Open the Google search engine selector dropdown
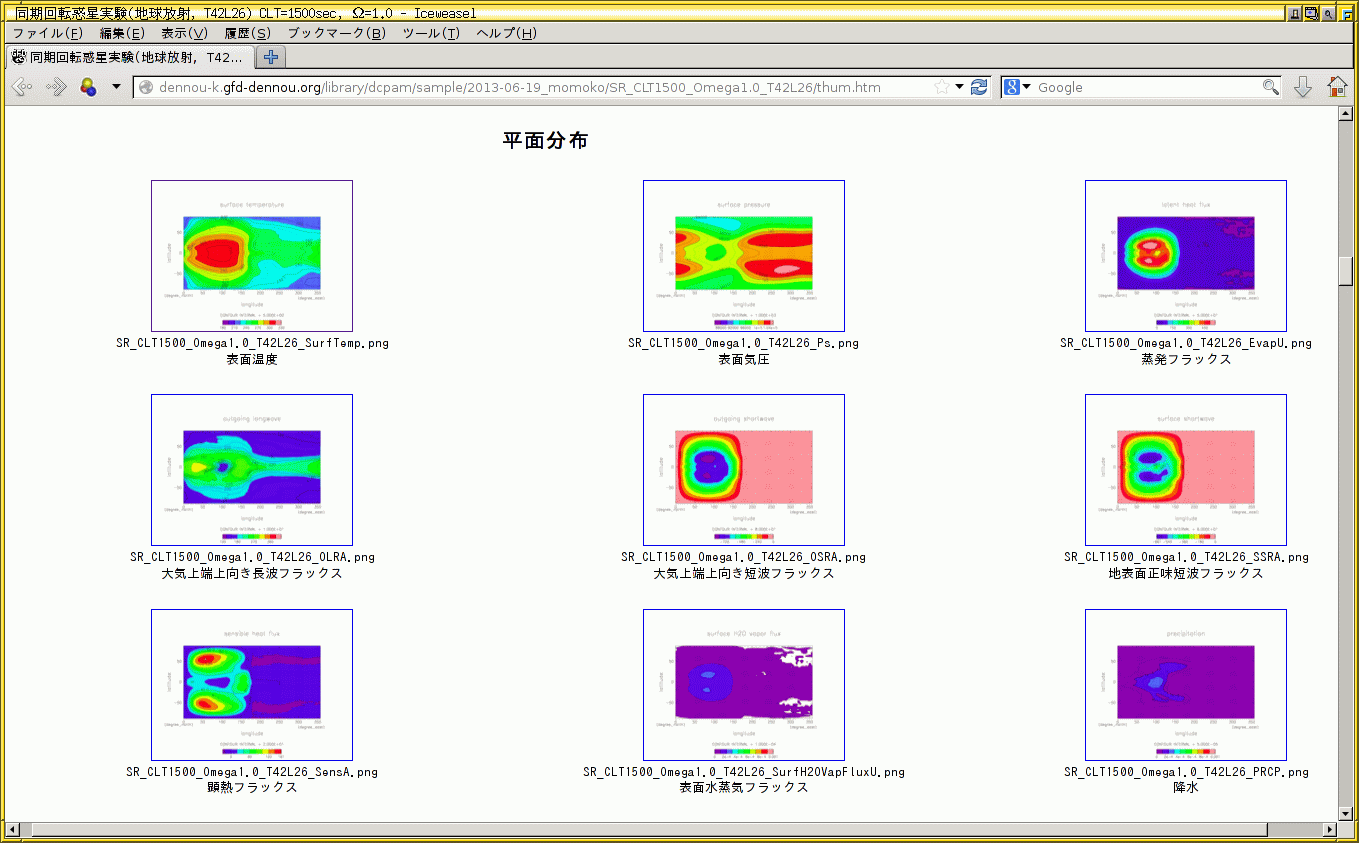 pyautogui.click(x=1017, y=87)
